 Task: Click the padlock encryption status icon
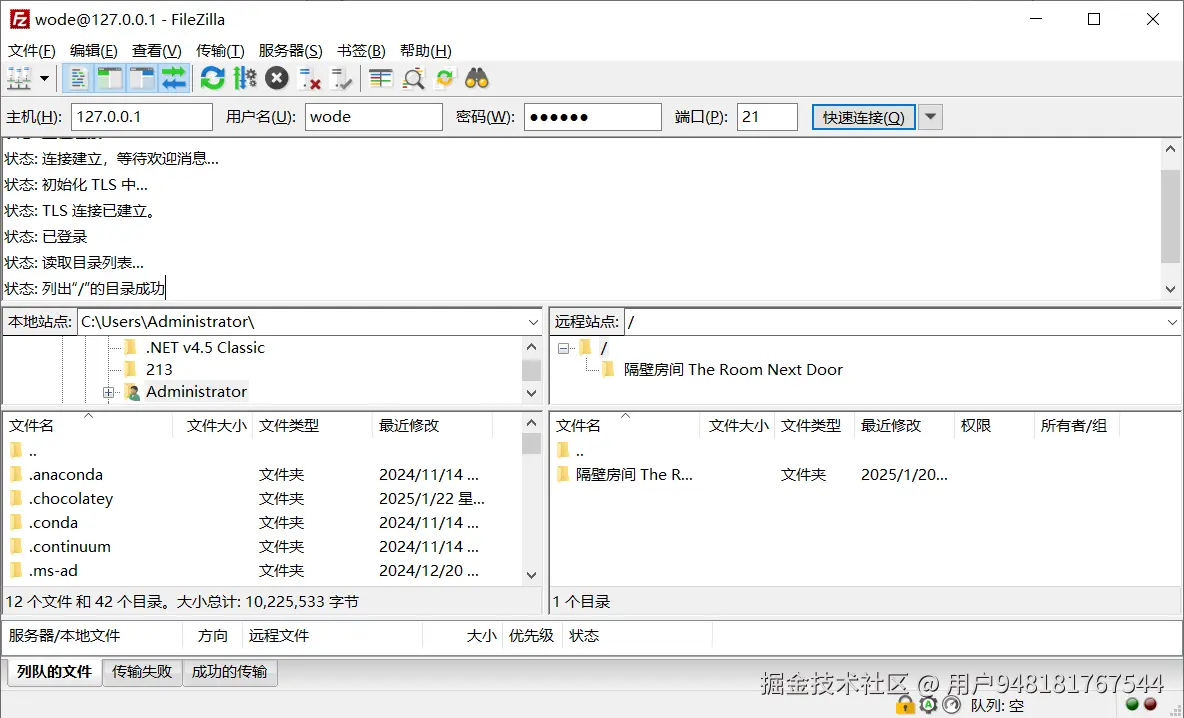click(x=904, y=705)
